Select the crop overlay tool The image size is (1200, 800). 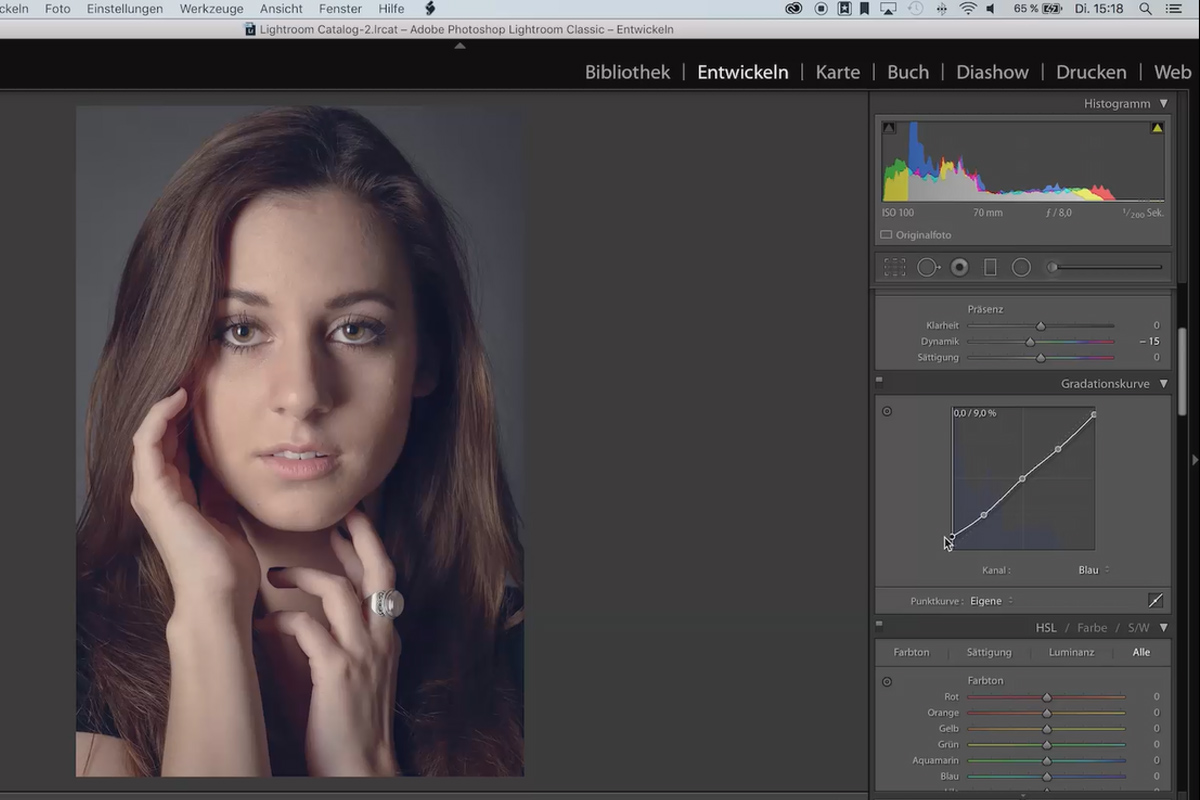(895, 267)
